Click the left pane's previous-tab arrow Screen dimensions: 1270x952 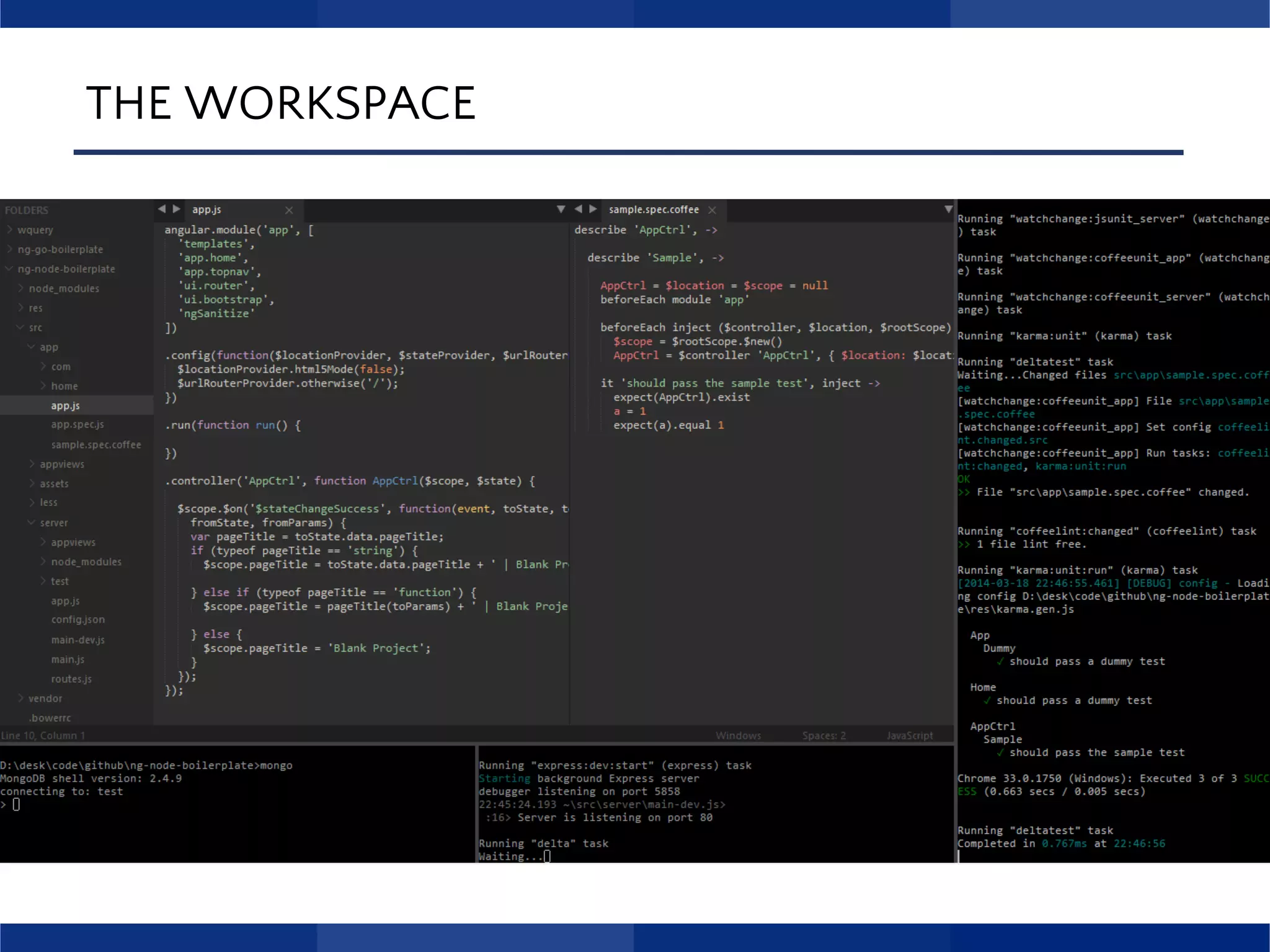(x=162, y=209)
